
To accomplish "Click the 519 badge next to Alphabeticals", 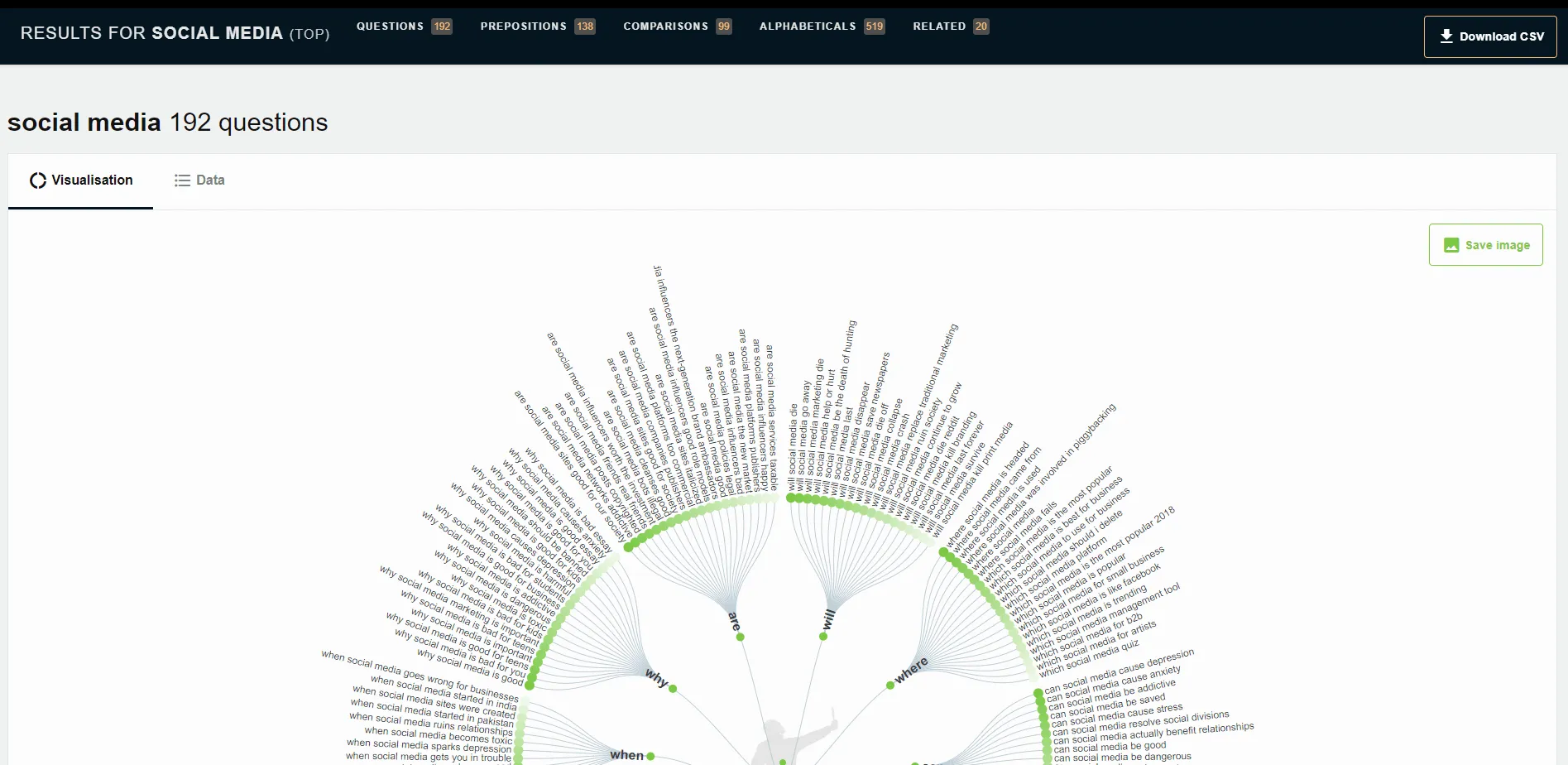I will [874, 26].
